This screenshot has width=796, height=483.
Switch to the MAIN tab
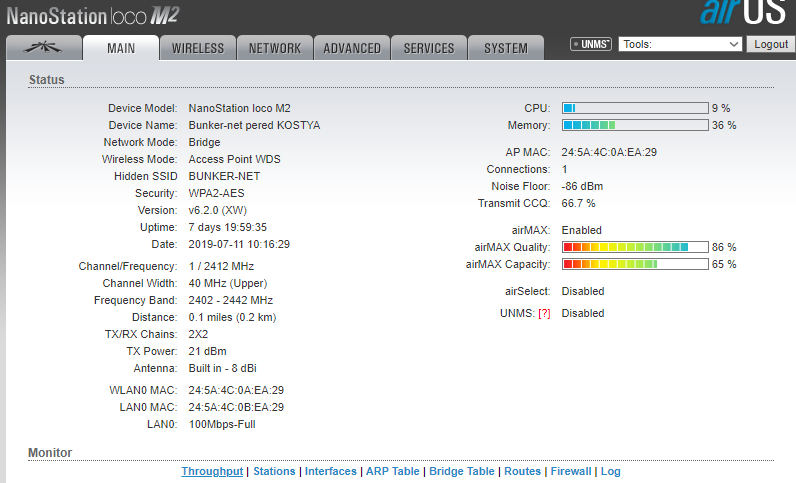120,48
